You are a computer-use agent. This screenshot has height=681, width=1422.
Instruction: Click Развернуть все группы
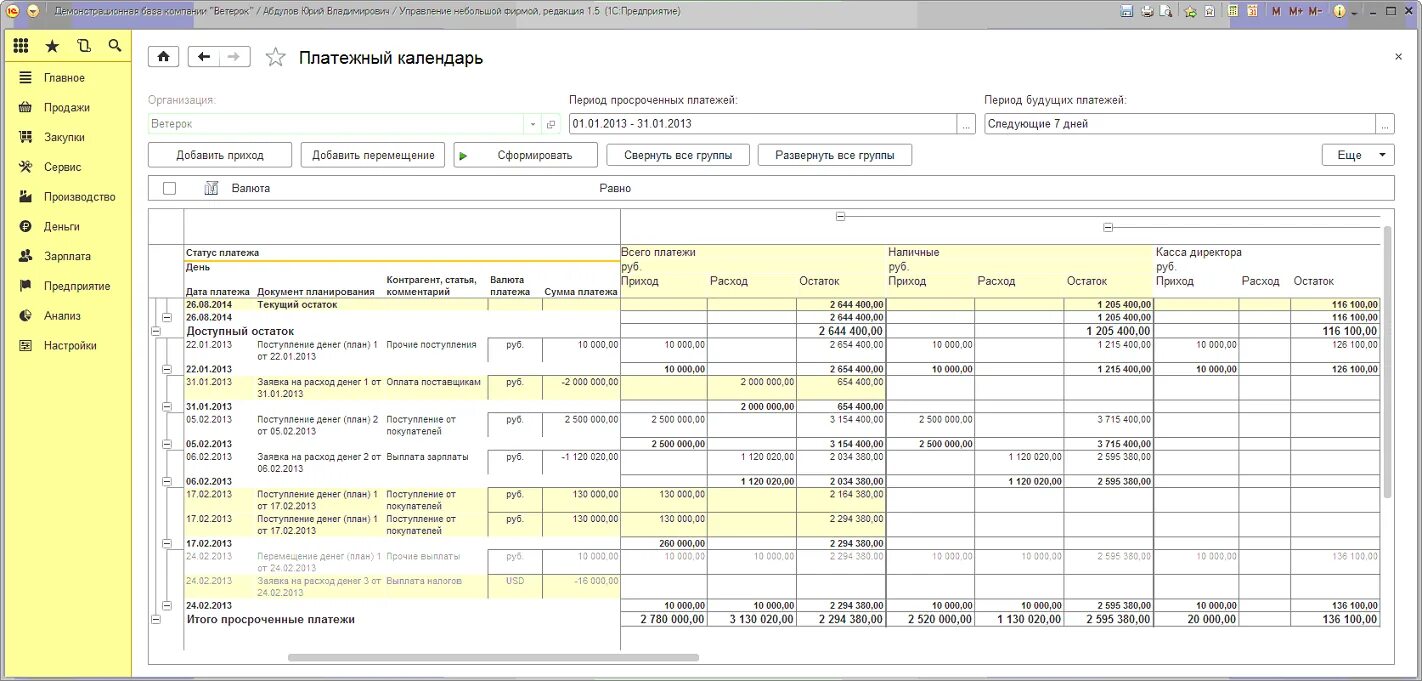coord(835,155)
